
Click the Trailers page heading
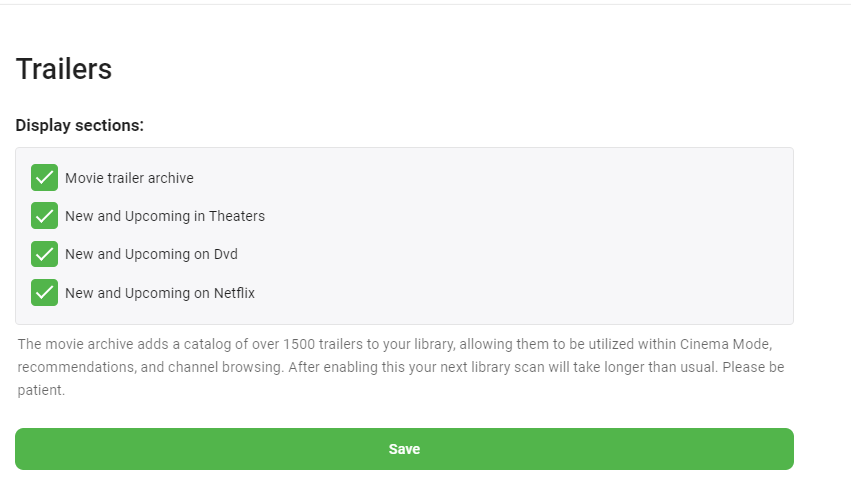[x=64, y=69]
